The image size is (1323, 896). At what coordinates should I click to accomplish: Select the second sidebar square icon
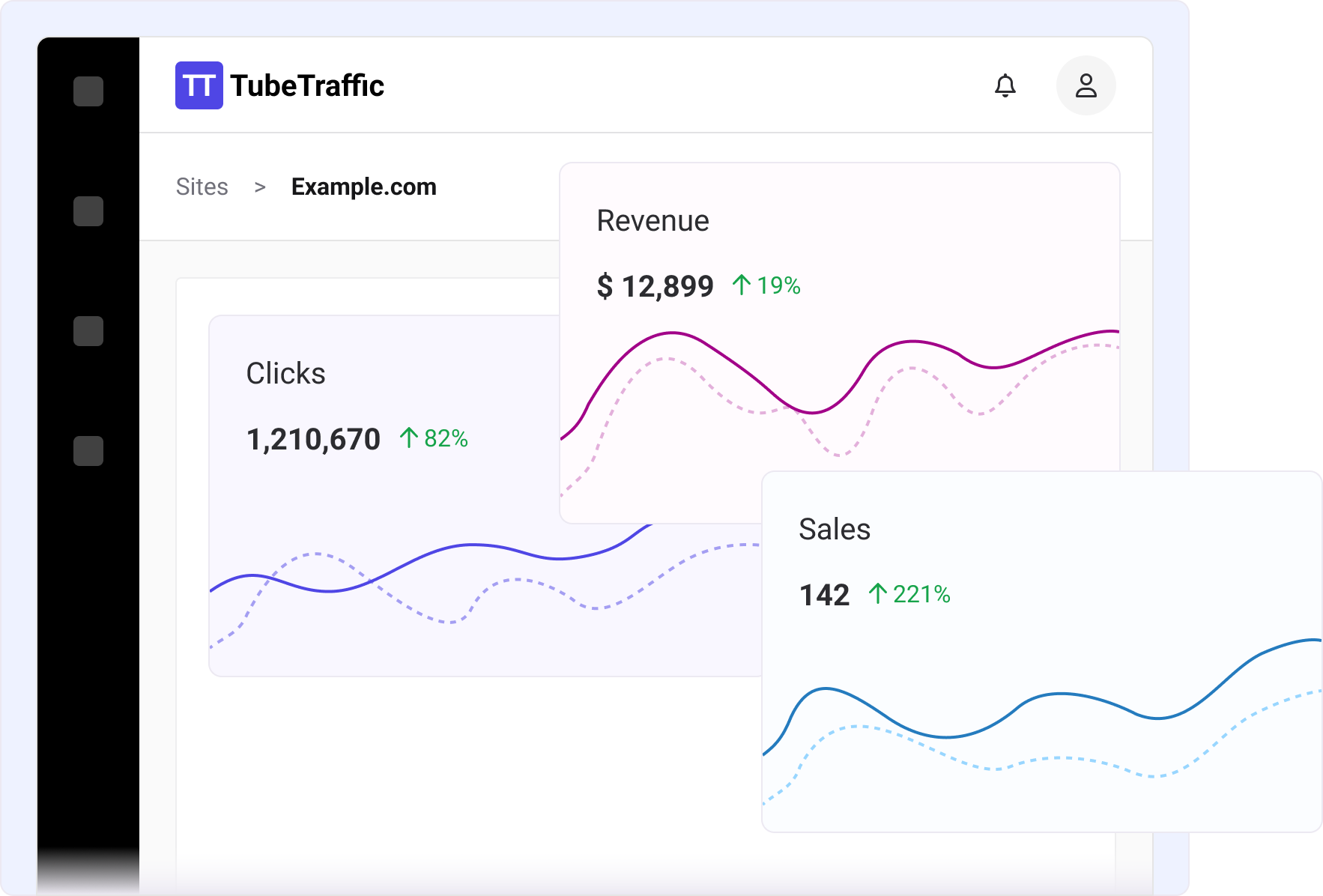[88, 211]
